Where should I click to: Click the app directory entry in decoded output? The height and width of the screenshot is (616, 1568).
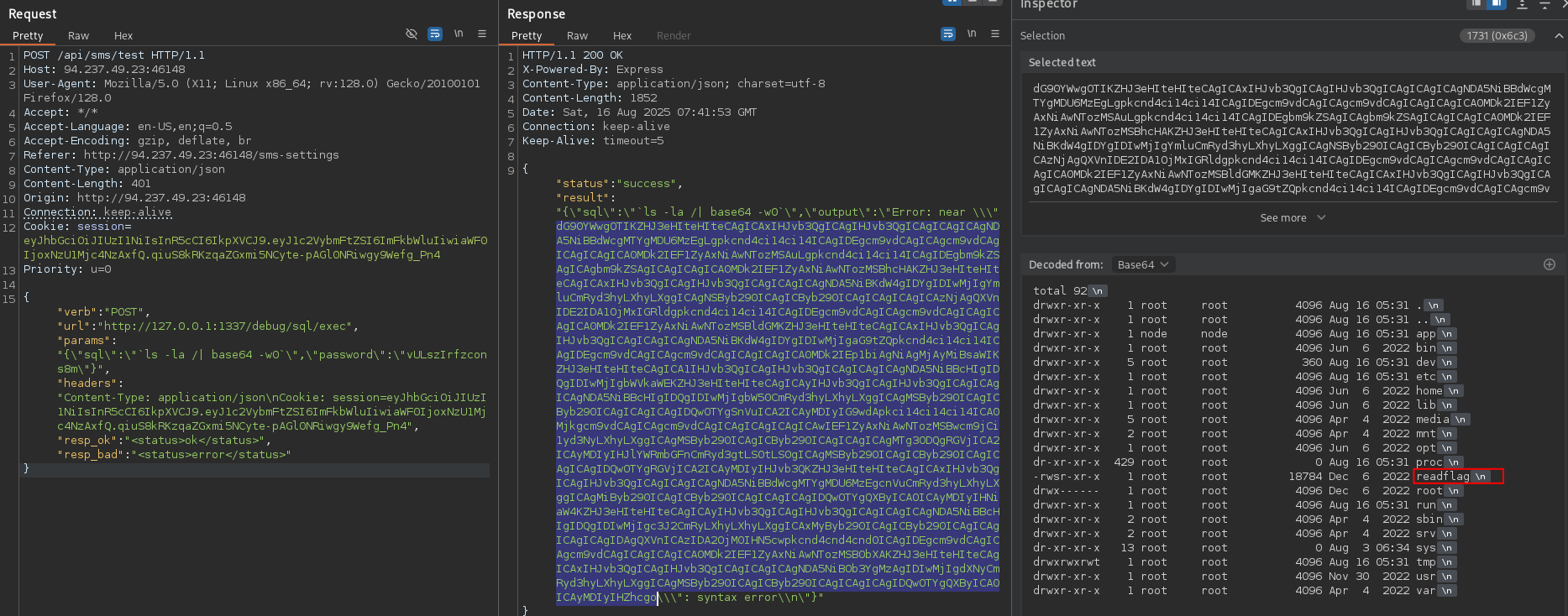(1426, 334)
